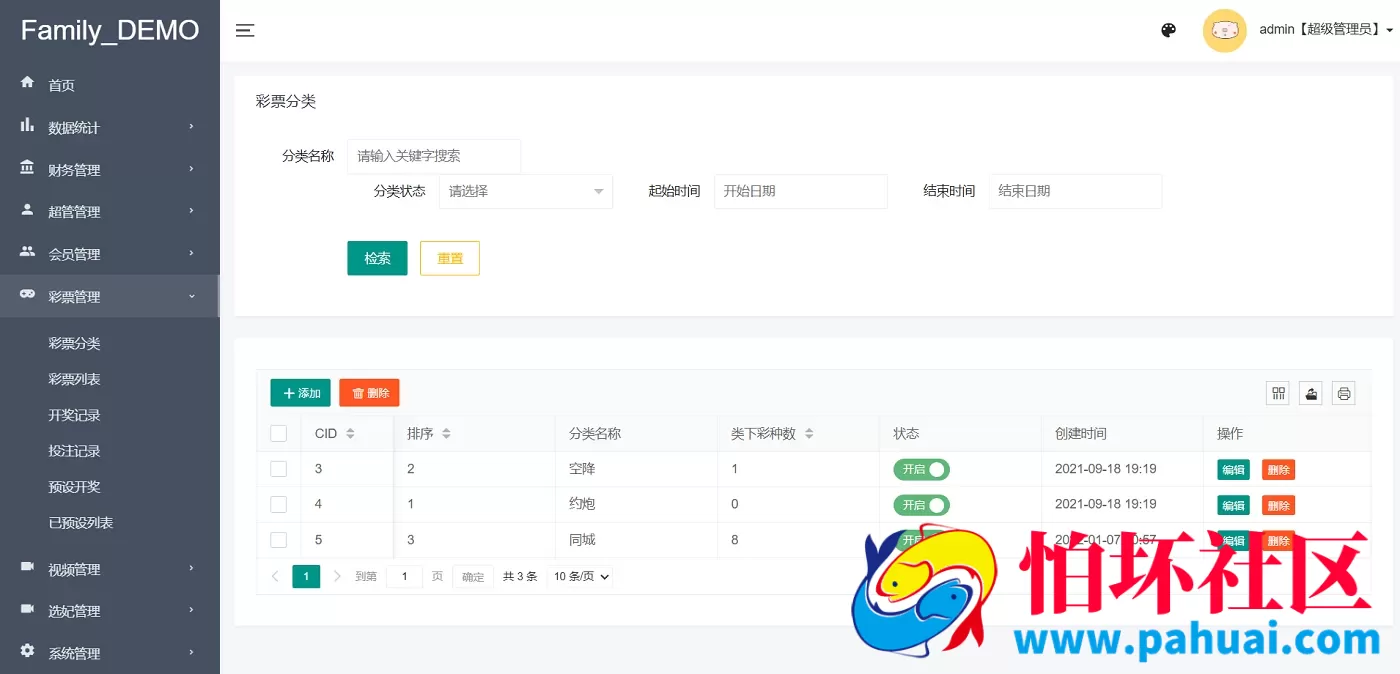Tick the select-all checkbox in table header

(x=279, y=434)
